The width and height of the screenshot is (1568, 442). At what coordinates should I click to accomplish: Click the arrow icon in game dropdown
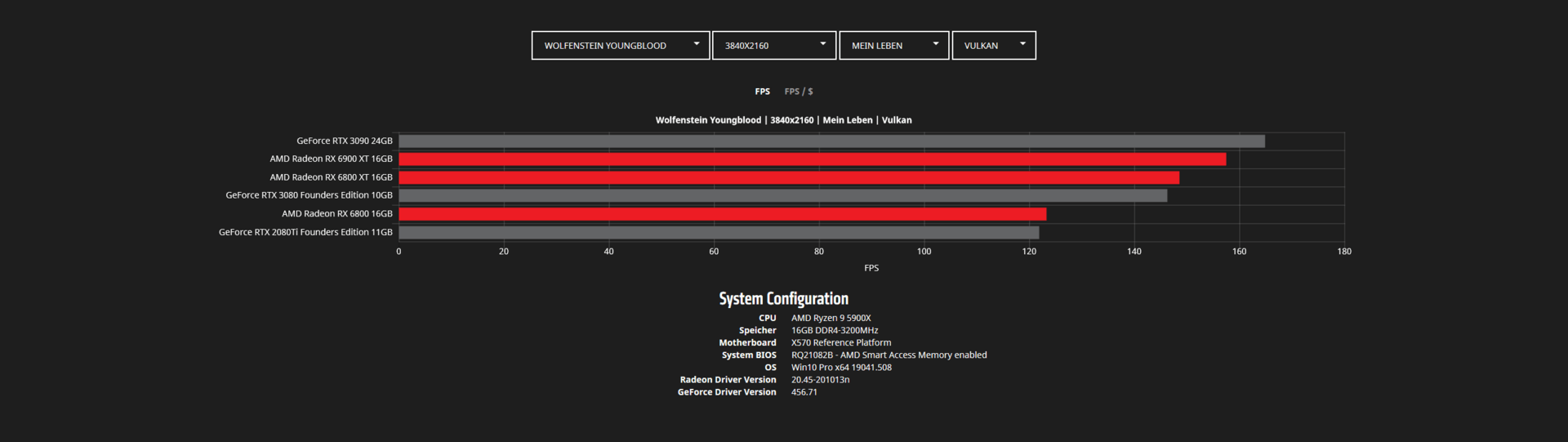coord(697,44)
